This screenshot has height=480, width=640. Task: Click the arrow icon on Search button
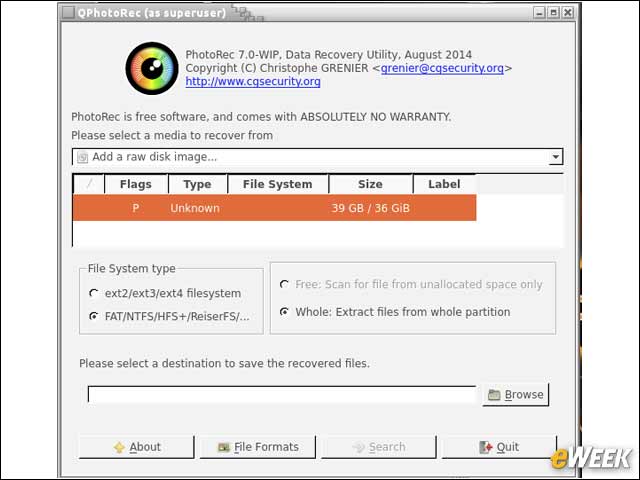point(358,447)
